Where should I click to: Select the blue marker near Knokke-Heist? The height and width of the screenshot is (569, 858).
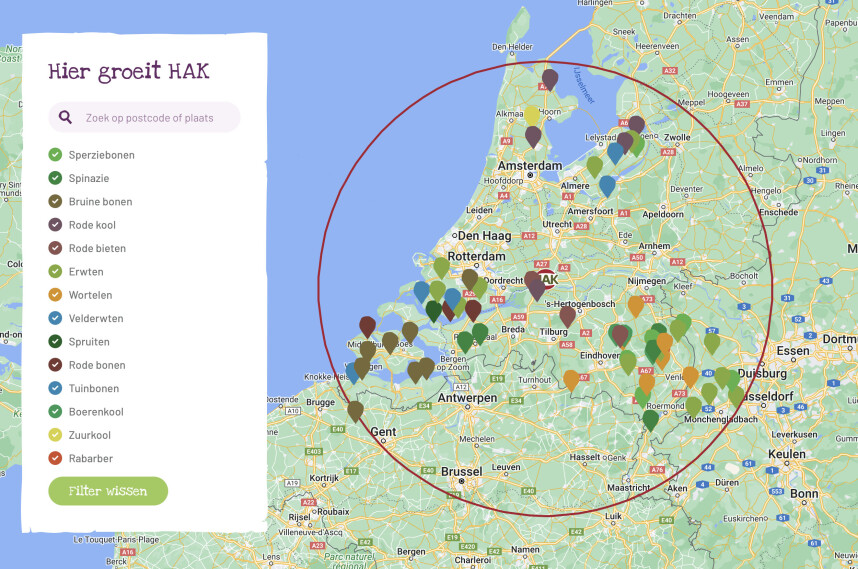pos(352,373)
